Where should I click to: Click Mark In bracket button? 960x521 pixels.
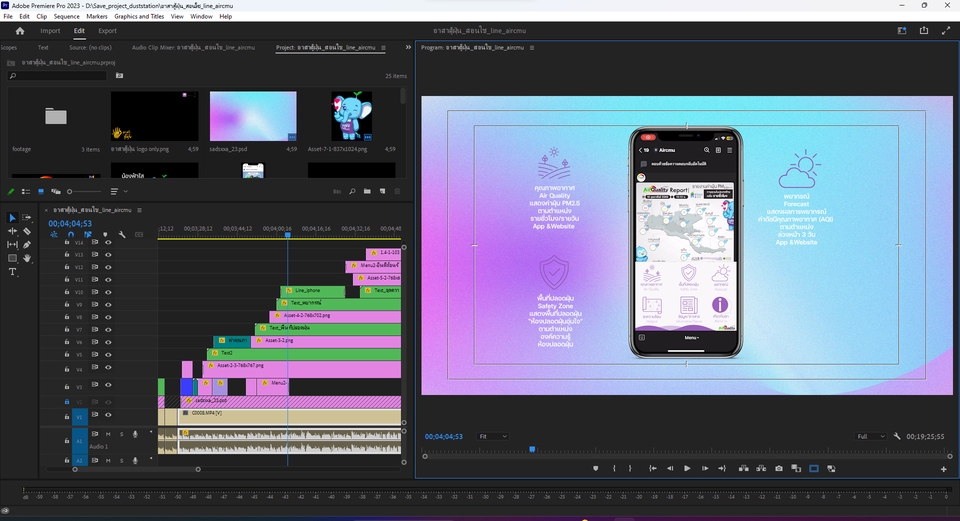[x=614, y=468]
